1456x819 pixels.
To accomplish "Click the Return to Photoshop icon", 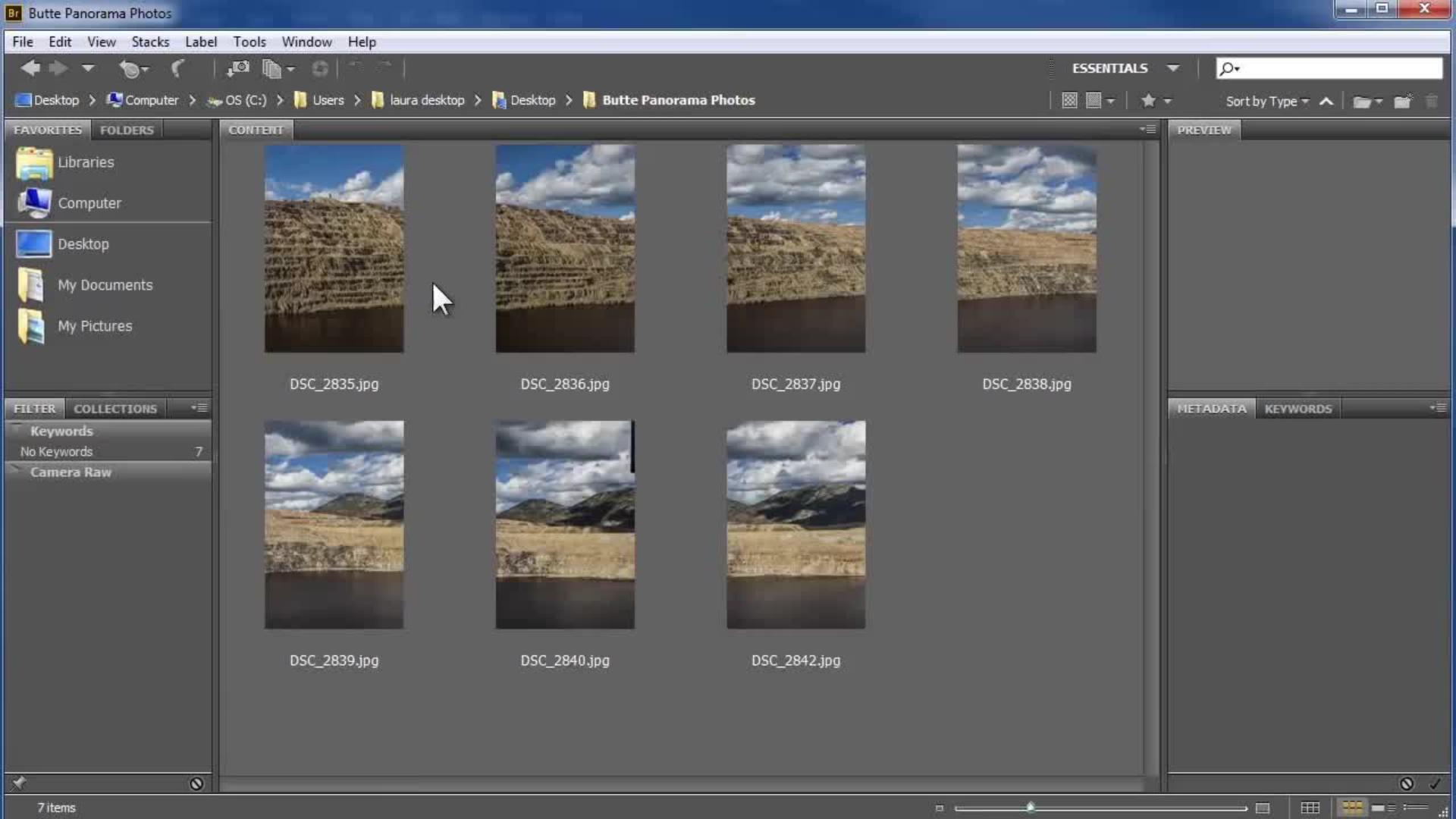I will tap(177, 69).
